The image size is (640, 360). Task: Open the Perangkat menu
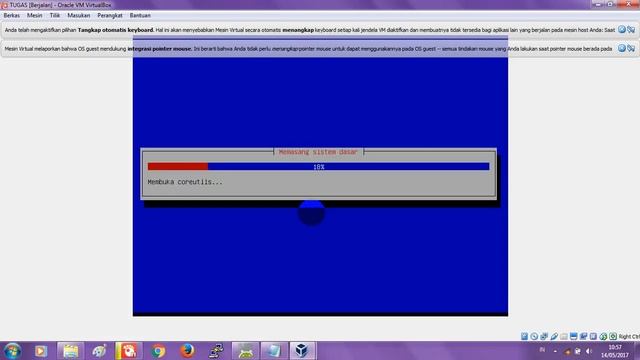[110, 16]
